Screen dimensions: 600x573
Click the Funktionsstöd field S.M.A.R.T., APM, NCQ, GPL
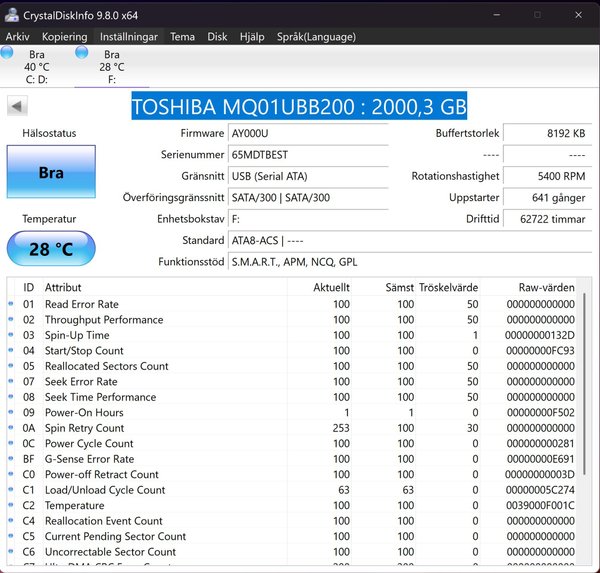point(410,262)
